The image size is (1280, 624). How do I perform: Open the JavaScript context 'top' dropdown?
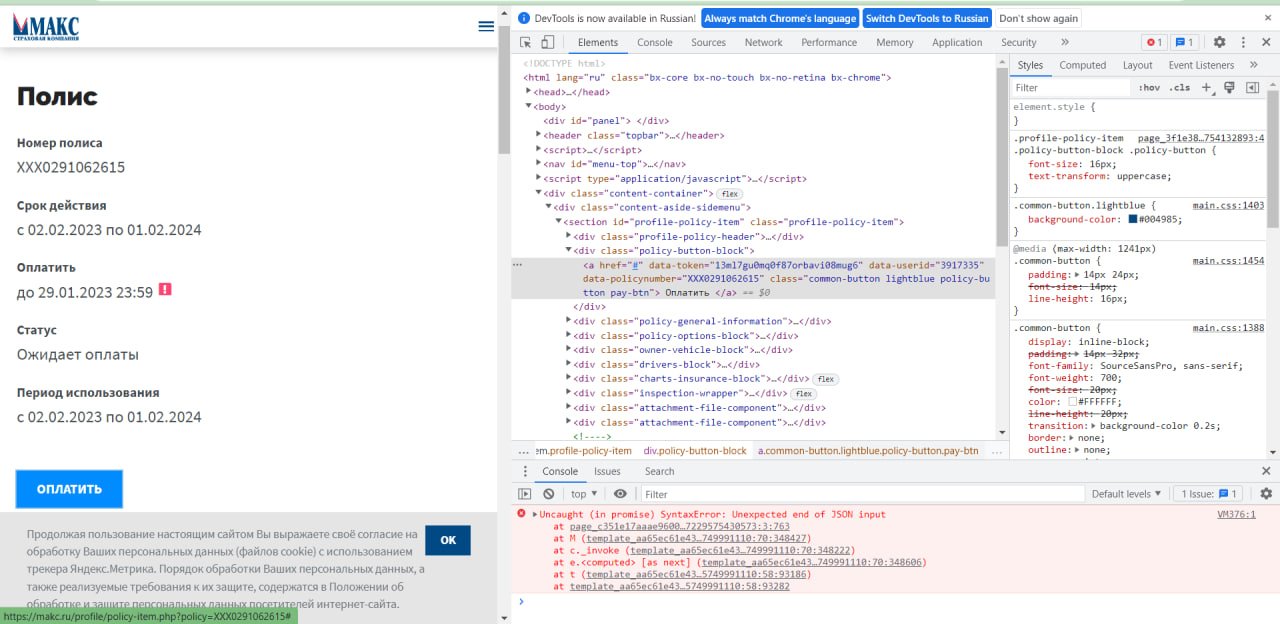(x=584, y=494)
